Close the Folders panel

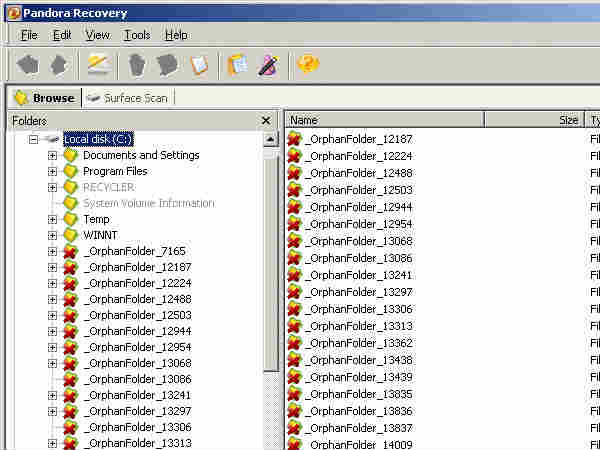tap(266, 121)
